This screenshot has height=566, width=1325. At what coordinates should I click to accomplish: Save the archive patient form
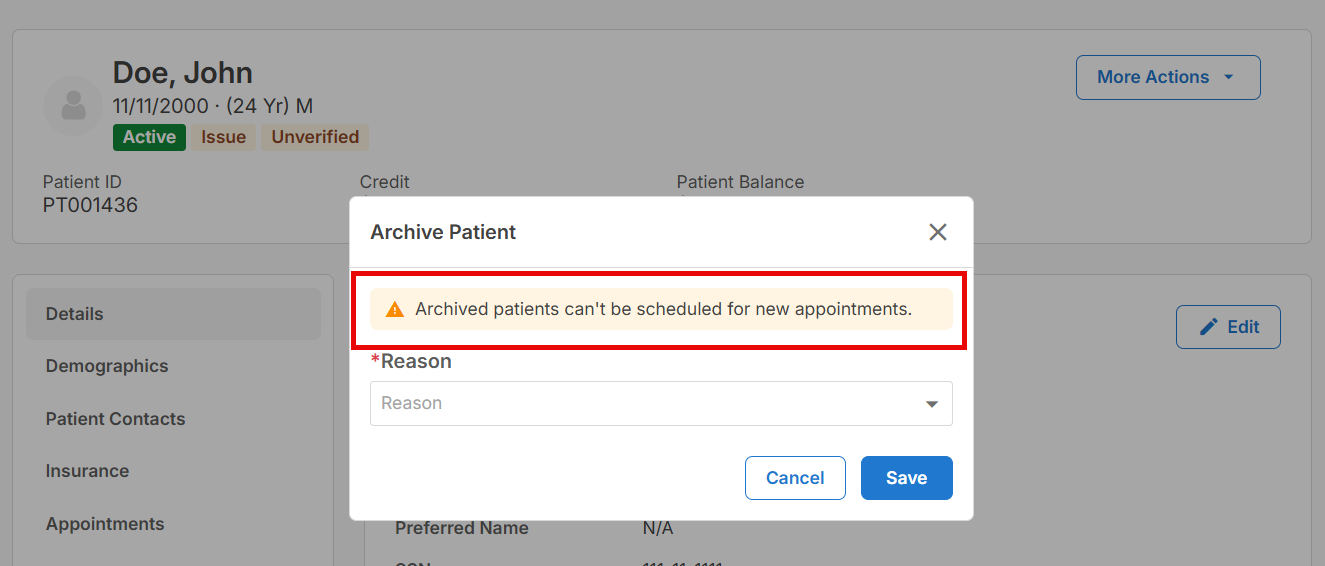pyautogui.click(x=906, y=478)
